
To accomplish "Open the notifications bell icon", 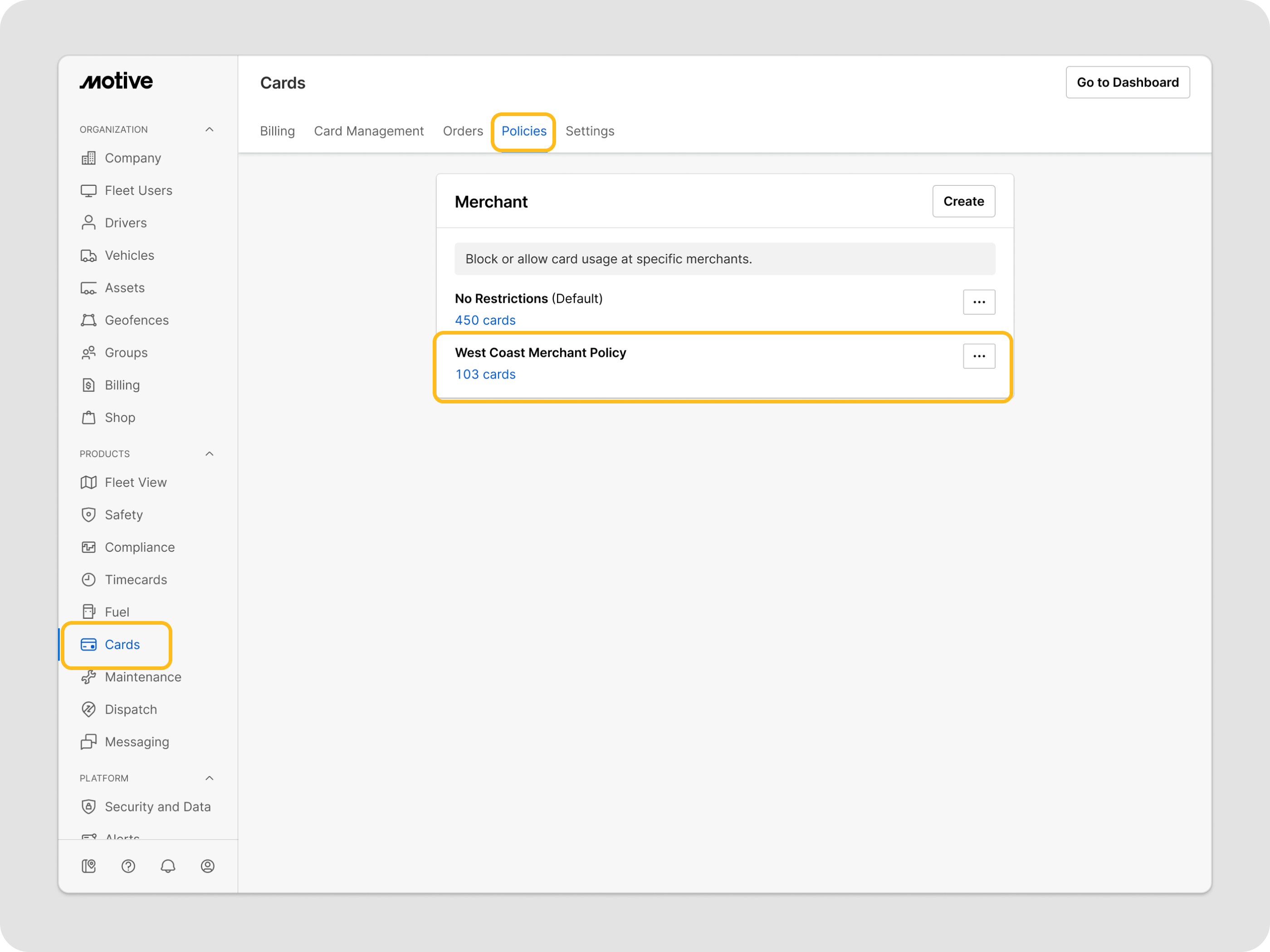I will coord(168,866).
